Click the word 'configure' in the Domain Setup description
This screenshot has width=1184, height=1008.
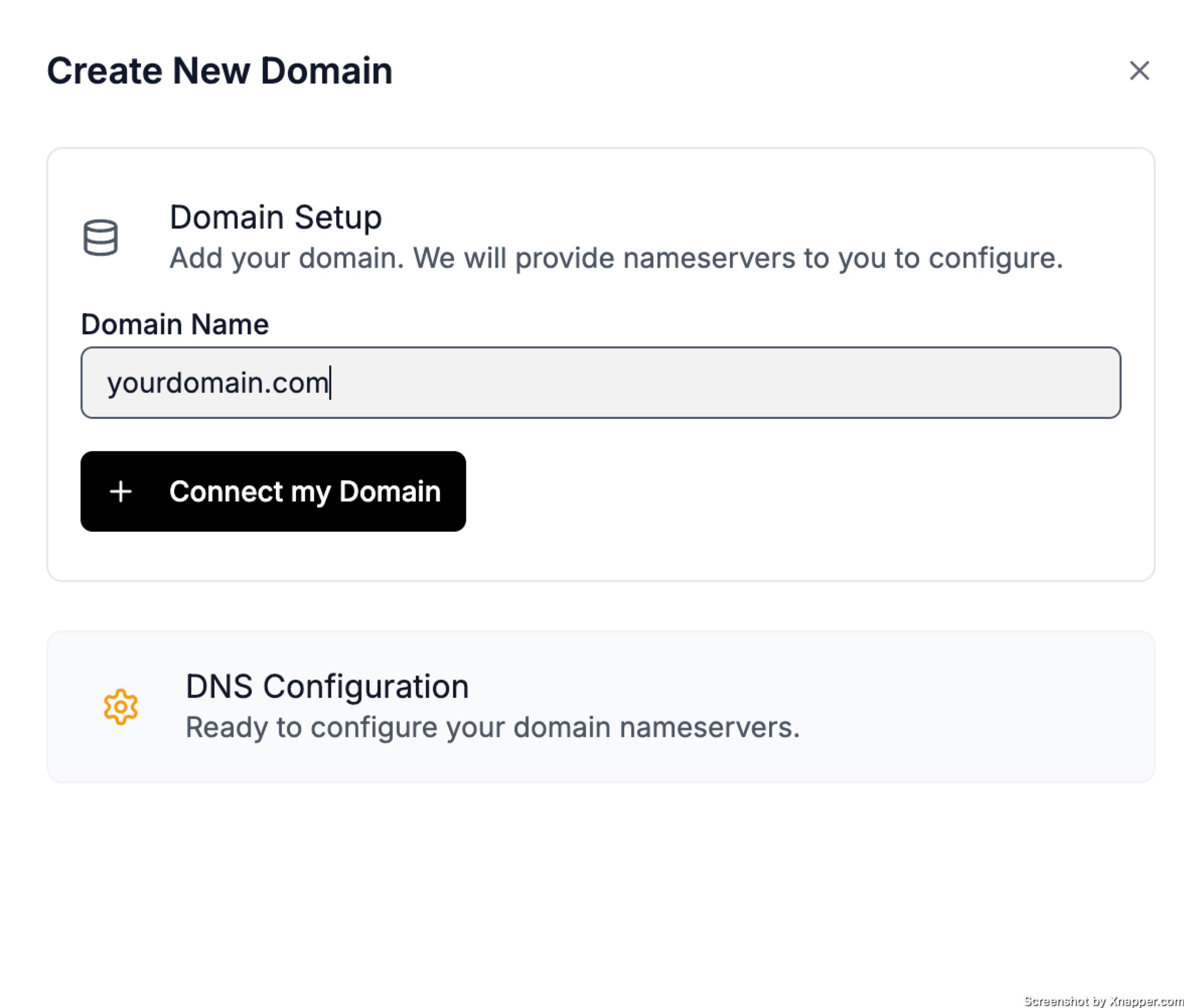pyautogui.click(x=994, y=258)
